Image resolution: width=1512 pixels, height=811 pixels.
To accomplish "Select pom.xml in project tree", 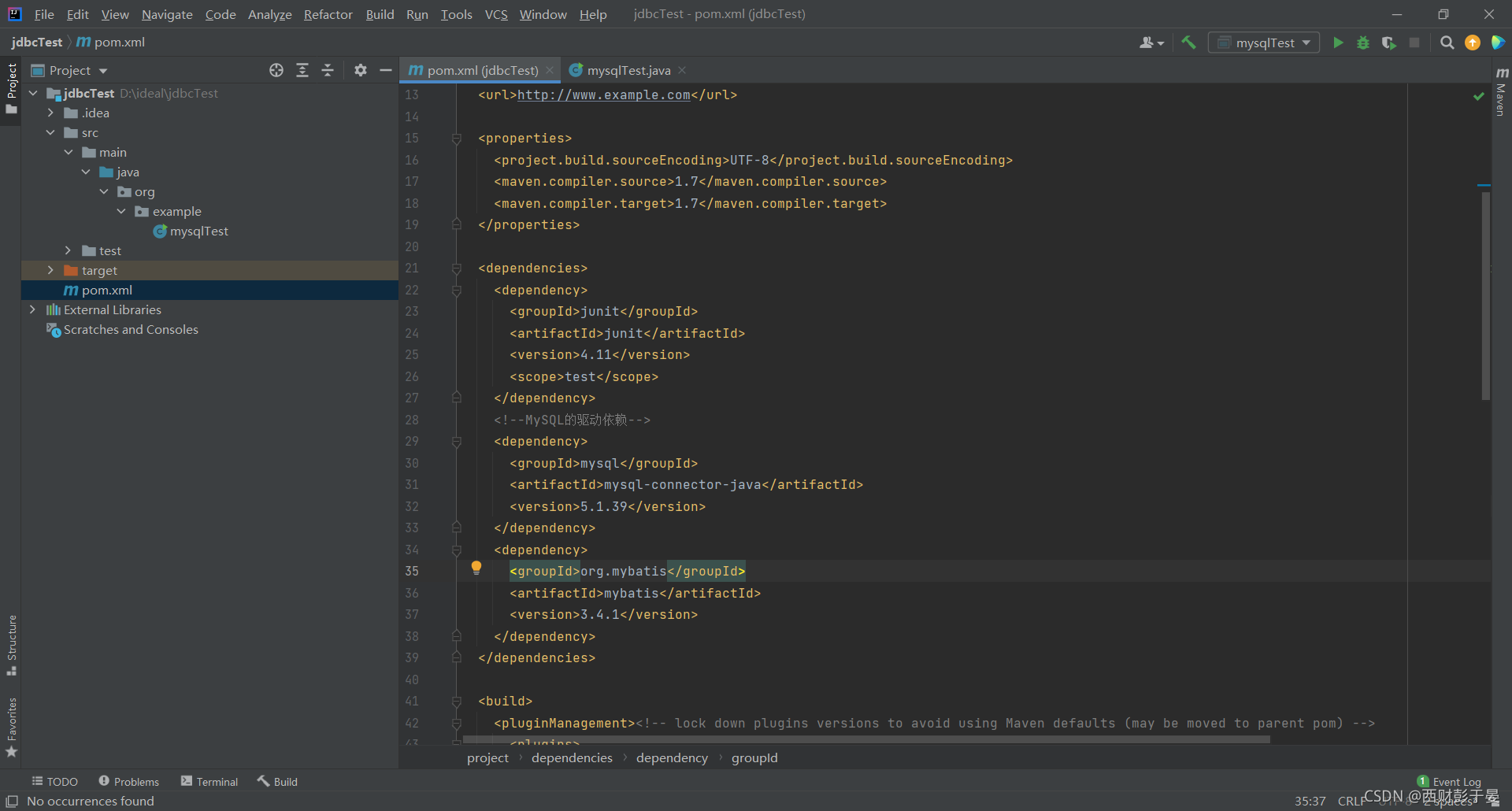I will click(x=106, y=290).
